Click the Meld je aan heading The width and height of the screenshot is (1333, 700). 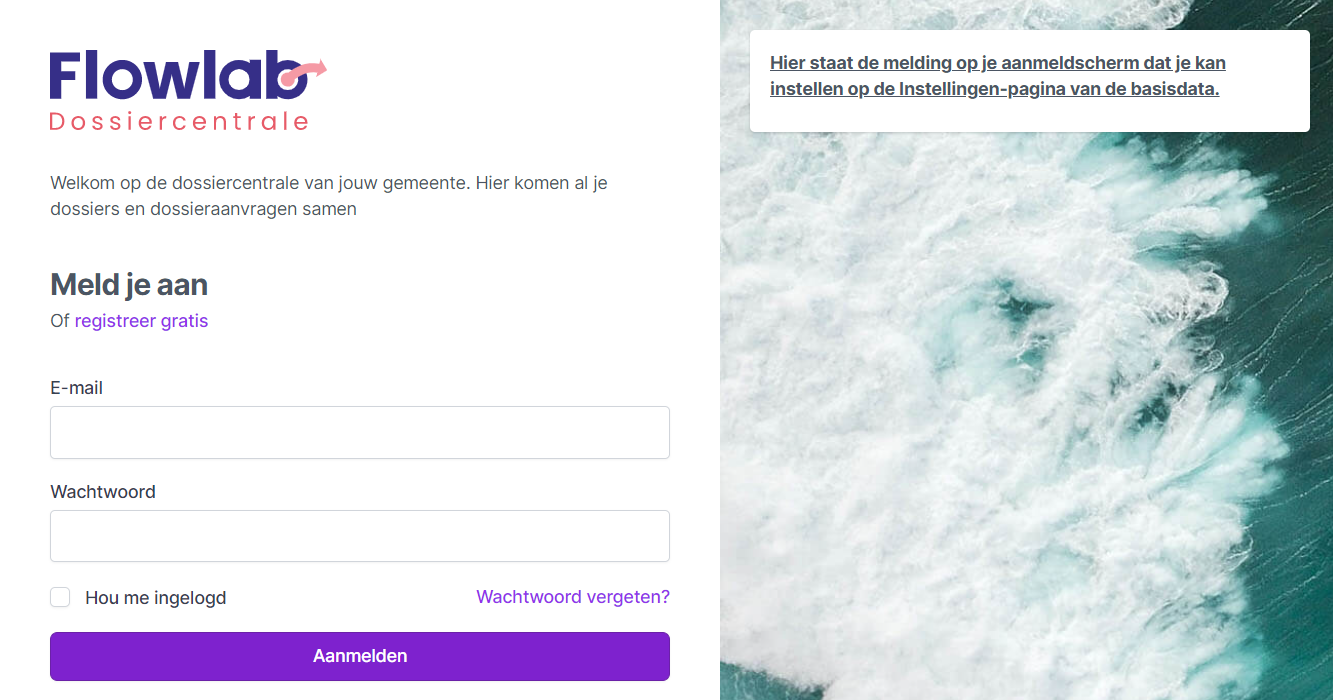click(x=129, y=285)
